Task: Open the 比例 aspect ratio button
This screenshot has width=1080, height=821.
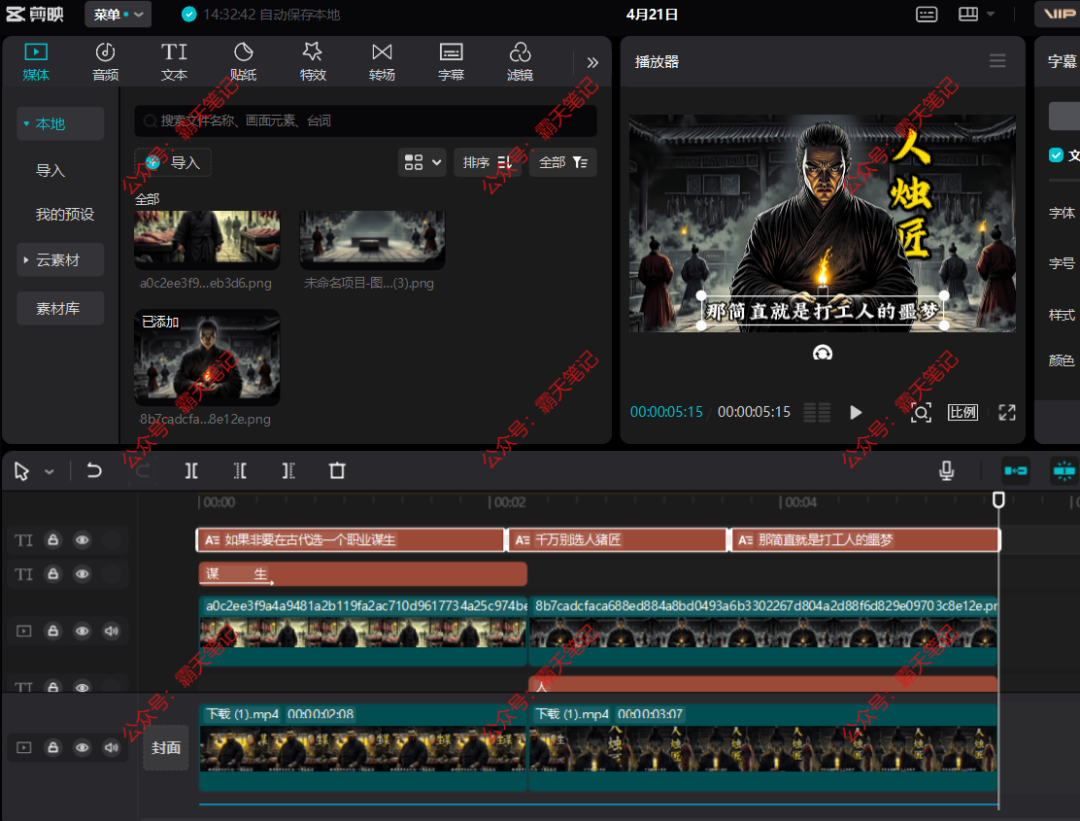Action: [x=962, y=412]
